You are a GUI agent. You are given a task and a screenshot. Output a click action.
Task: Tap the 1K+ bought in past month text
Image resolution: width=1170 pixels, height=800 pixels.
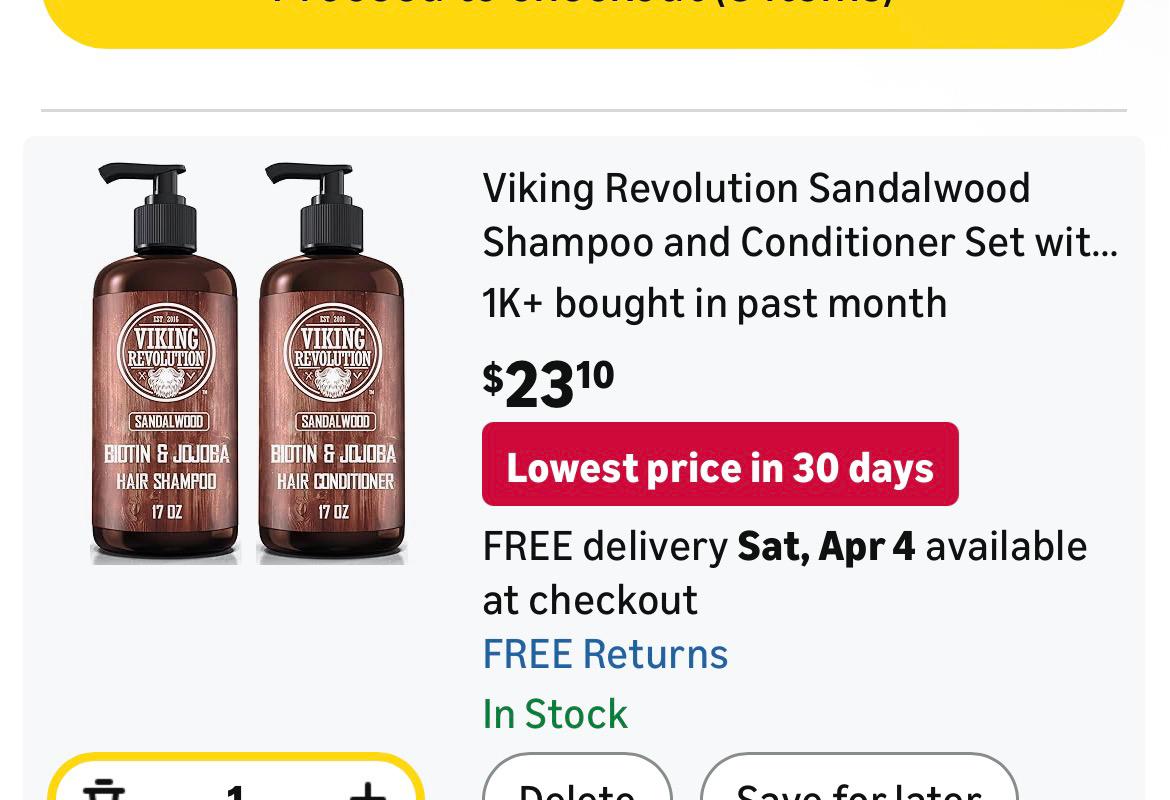(714, 303)
